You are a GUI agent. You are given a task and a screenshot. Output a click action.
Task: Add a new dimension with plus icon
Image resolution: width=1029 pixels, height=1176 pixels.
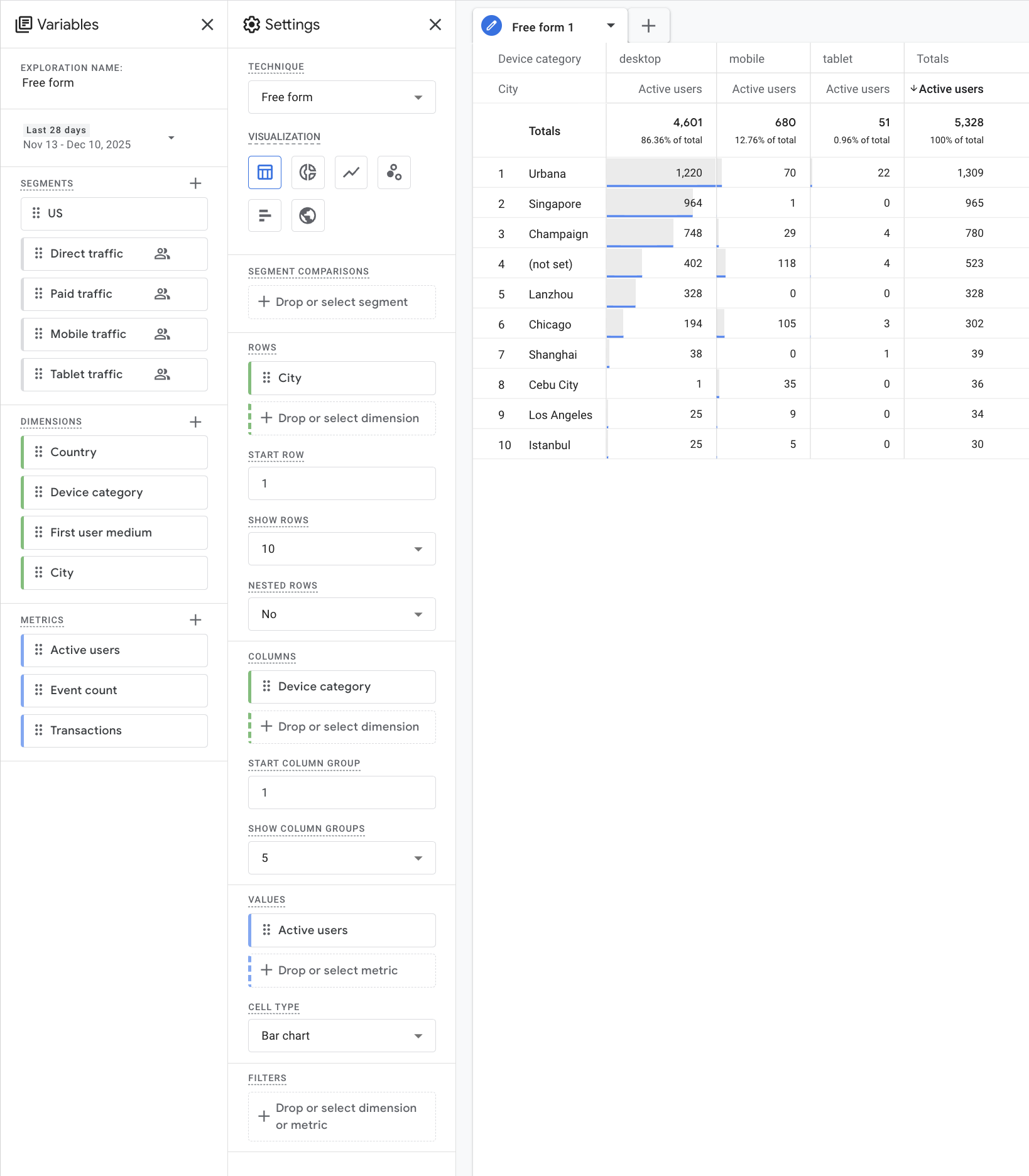[x=195, y=422]
